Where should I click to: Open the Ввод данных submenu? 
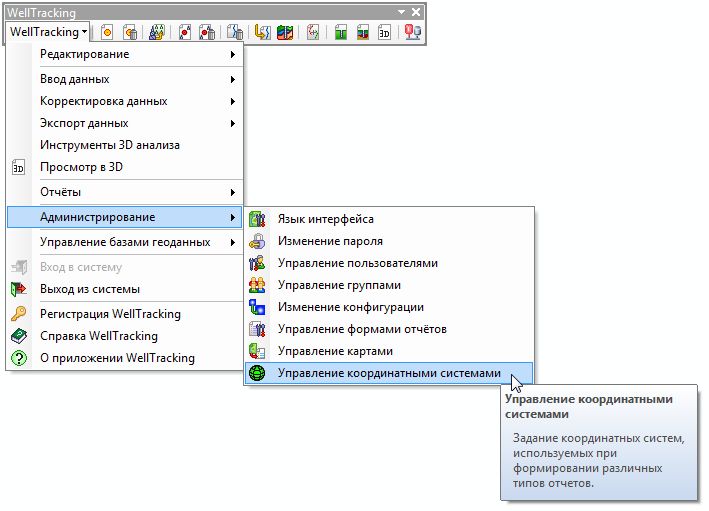125,79
